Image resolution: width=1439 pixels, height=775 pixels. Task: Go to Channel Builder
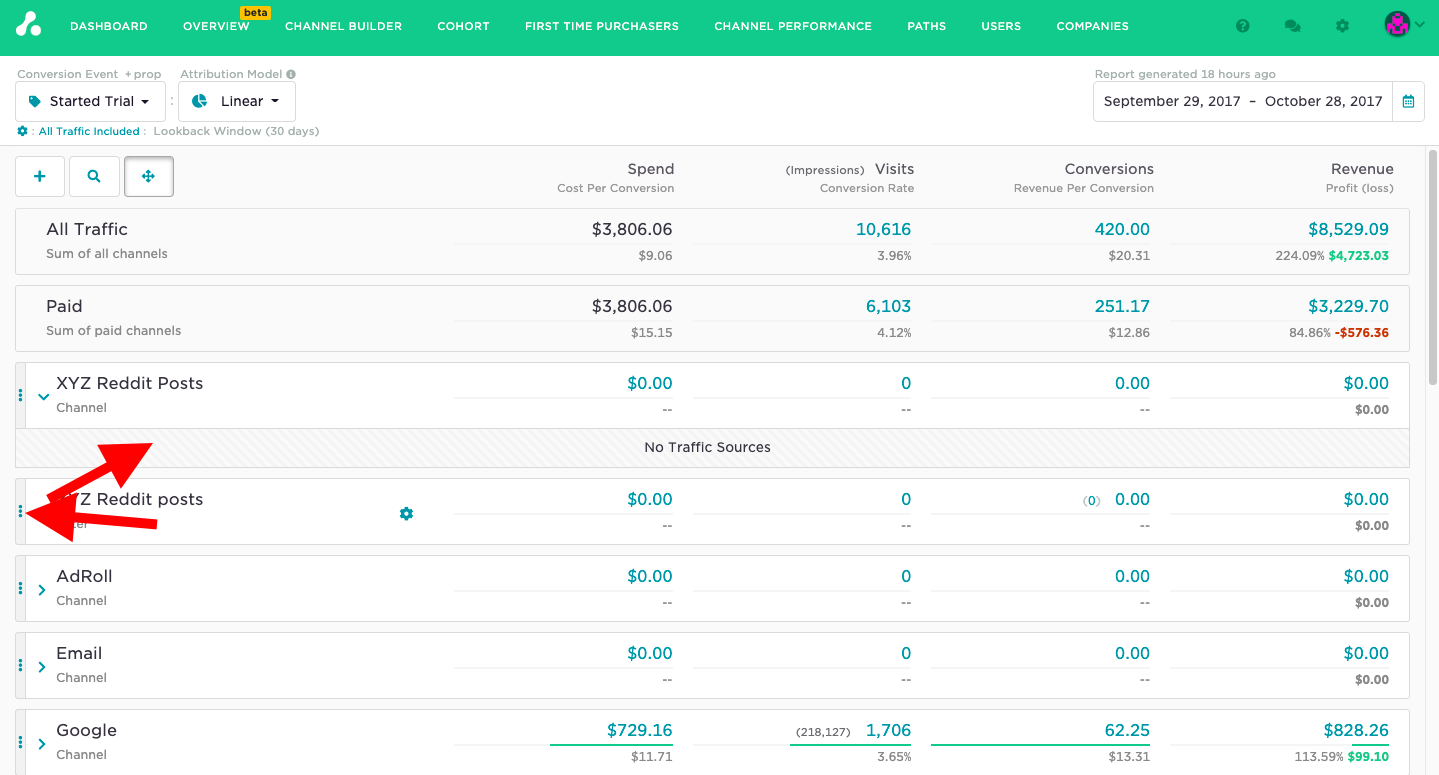(x=343, y=26)
